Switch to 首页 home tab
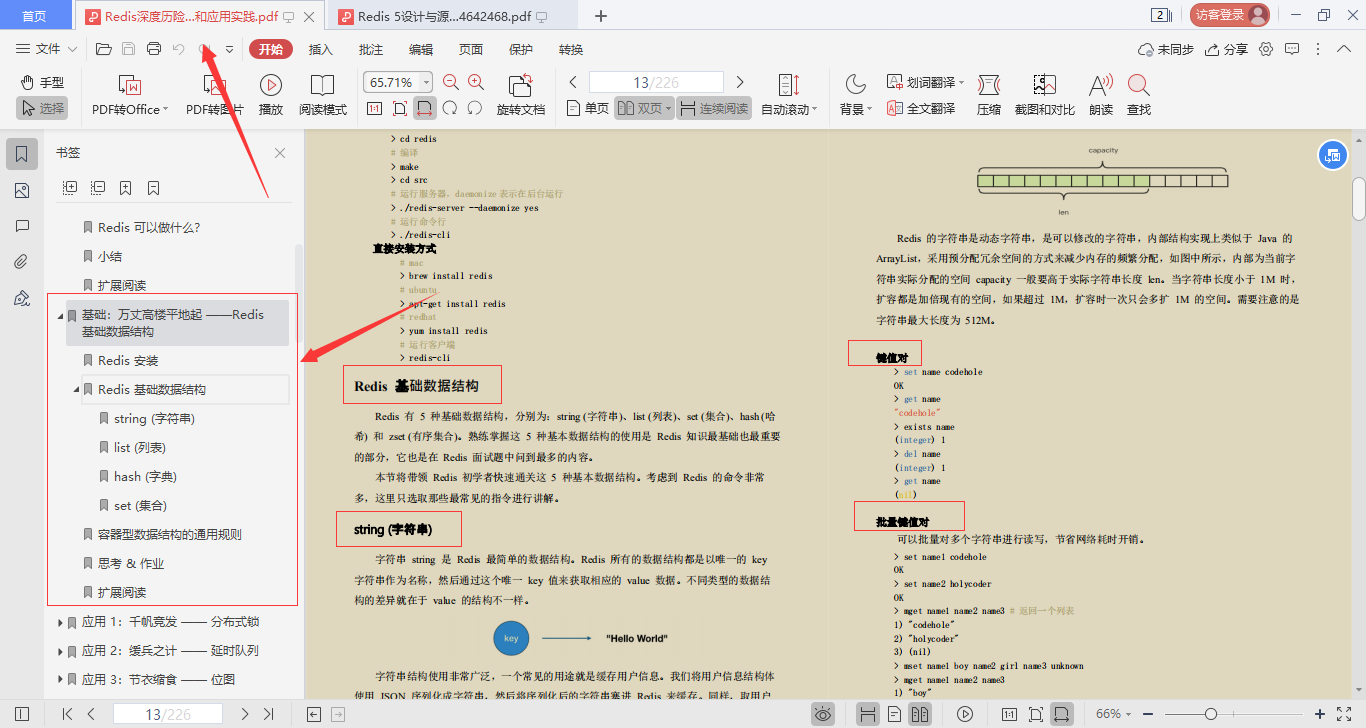Screen dimensions: 1366x728 click(x=34, y=16)
